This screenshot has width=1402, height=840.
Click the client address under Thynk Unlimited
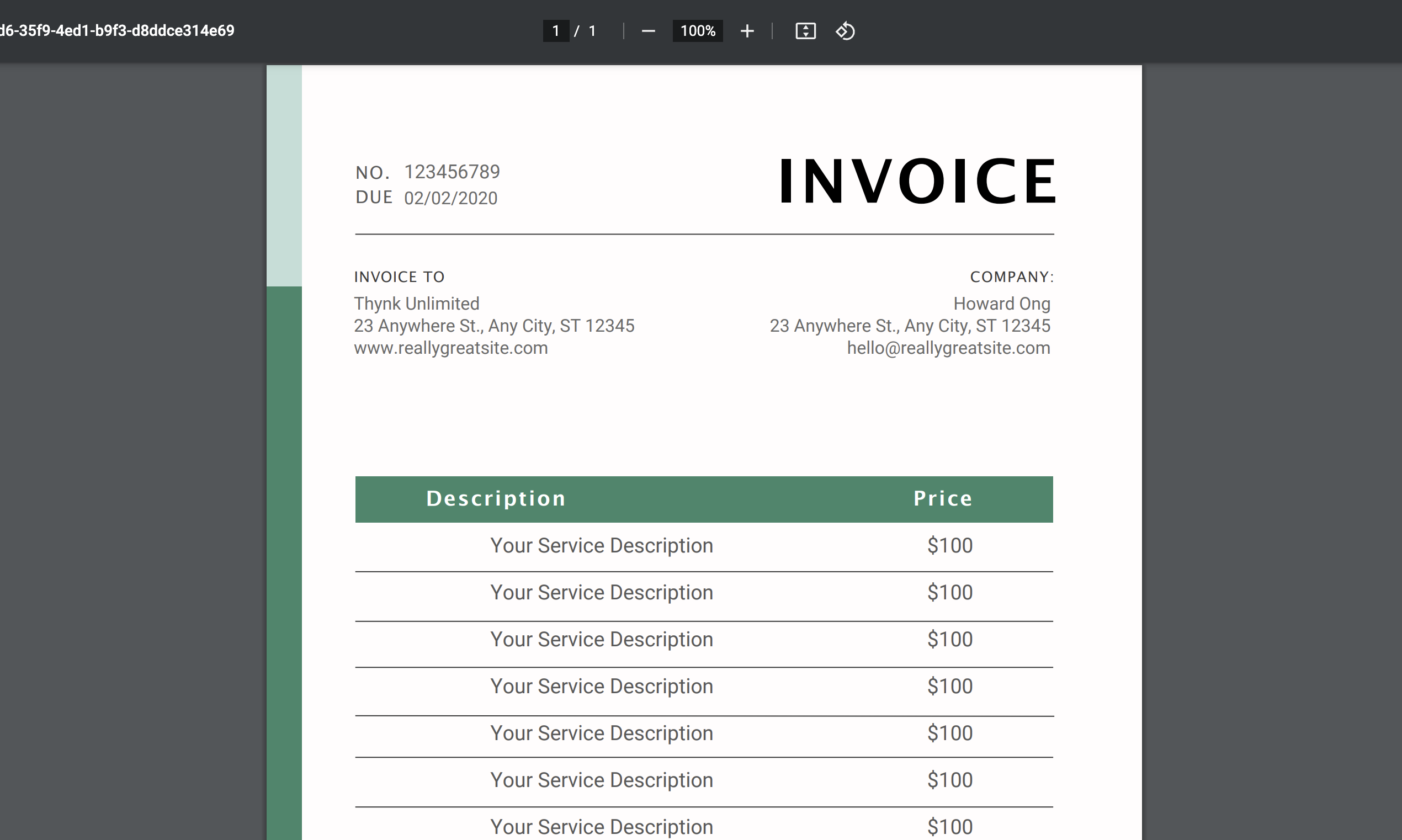(494, 326)
